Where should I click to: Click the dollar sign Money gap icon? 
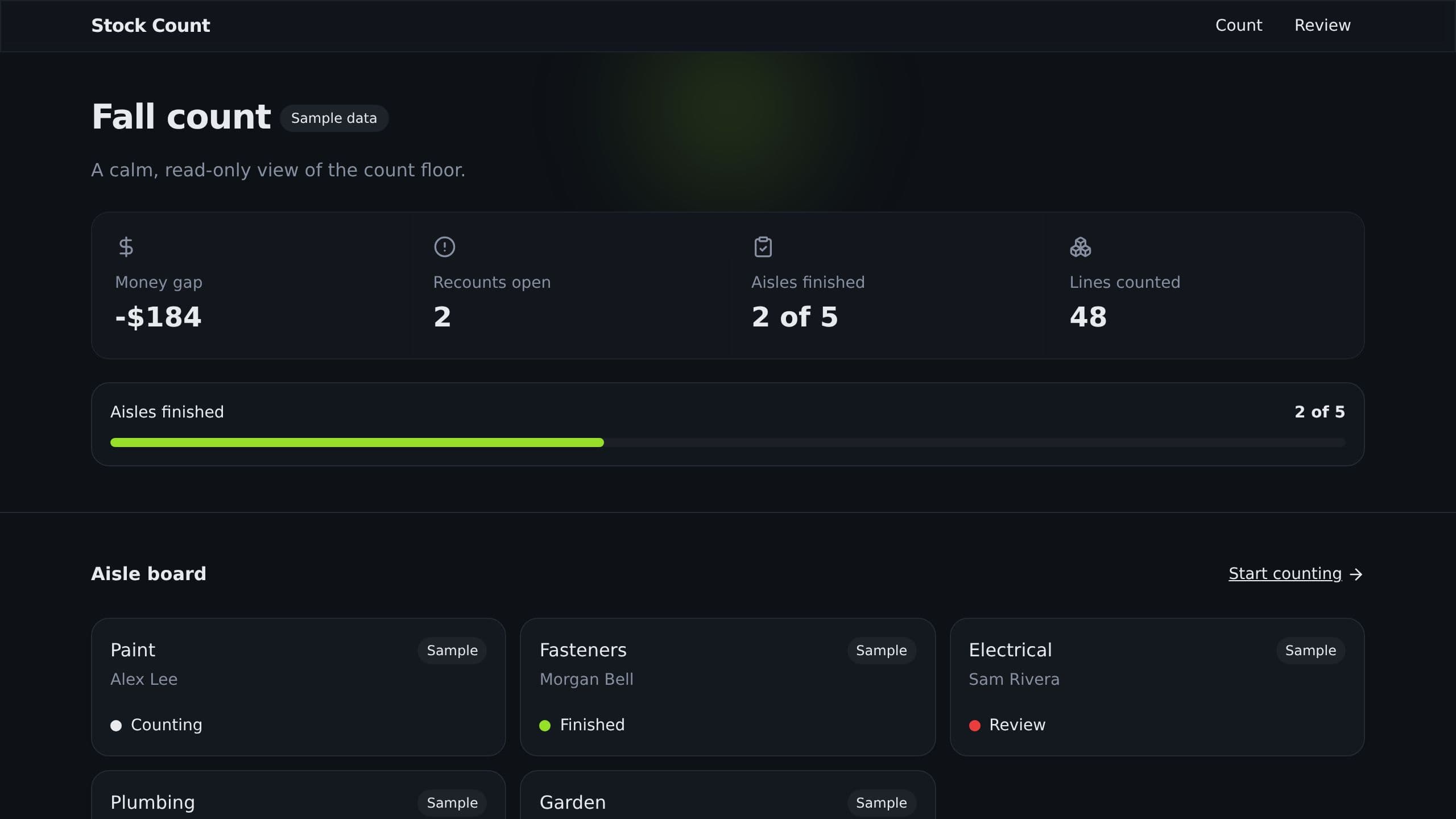(x=126, y=247)
